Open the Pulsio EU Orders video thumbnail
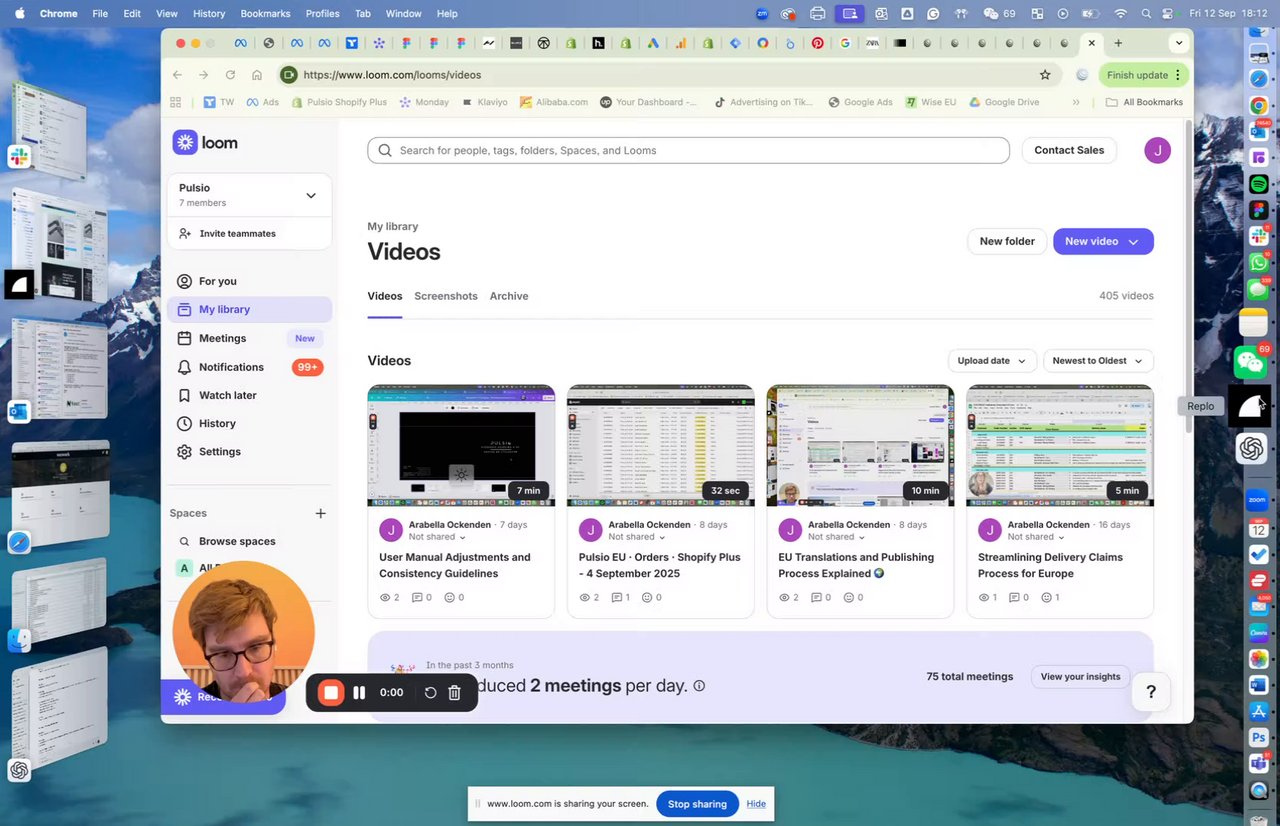The width and height of the screenshot is (1280, 826). (661, 445)
